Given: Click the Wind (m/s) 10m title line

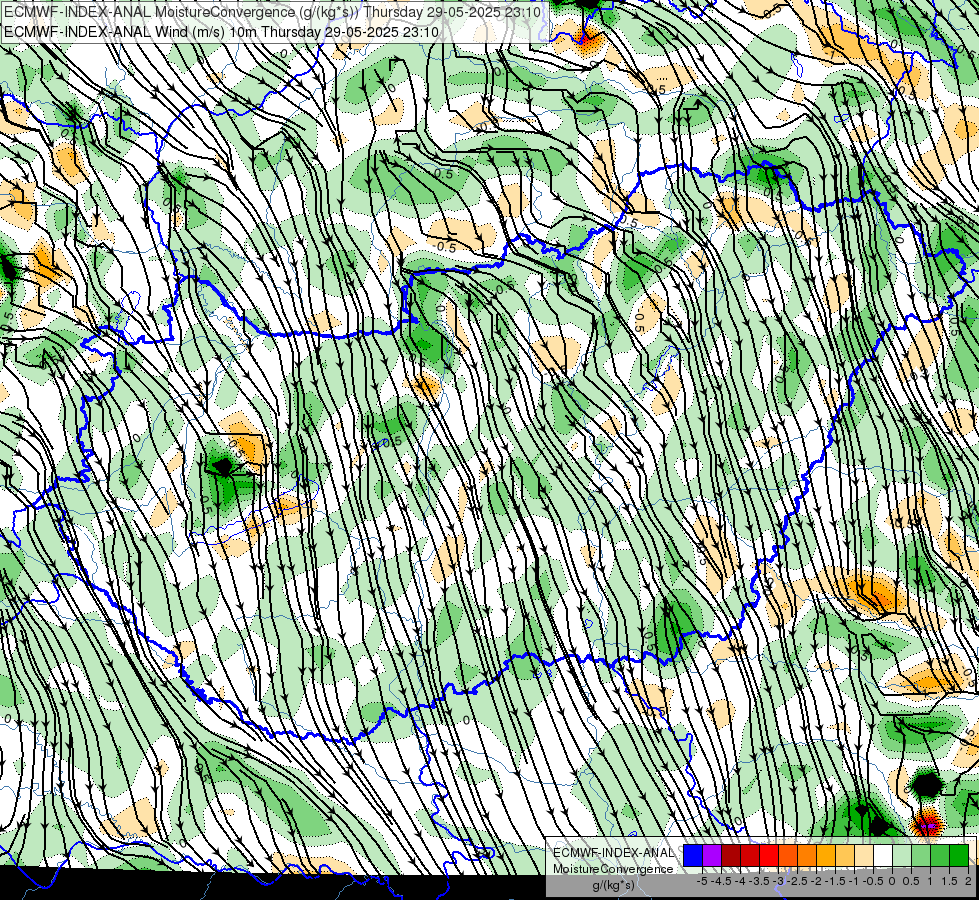Looking at the screenshot, I should click(221, 31).
